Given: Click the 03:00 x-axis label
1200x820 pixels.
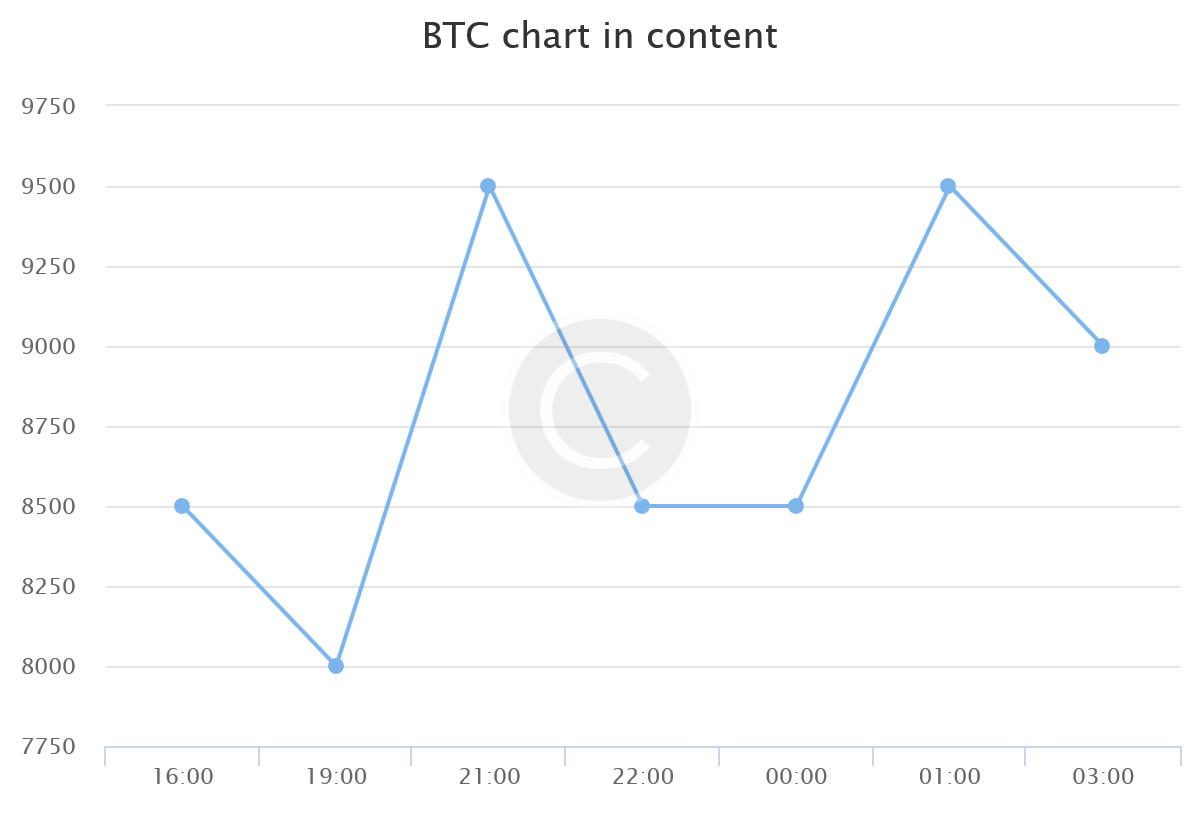Looking at the screenshot, I should pyautogui.click(x=1103, y=777).
